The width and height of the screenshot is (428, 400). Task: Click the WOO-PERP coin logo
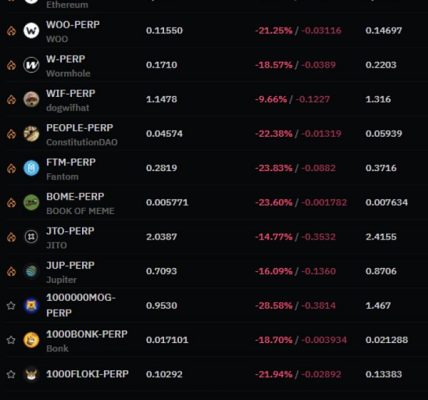click(31, 31)
